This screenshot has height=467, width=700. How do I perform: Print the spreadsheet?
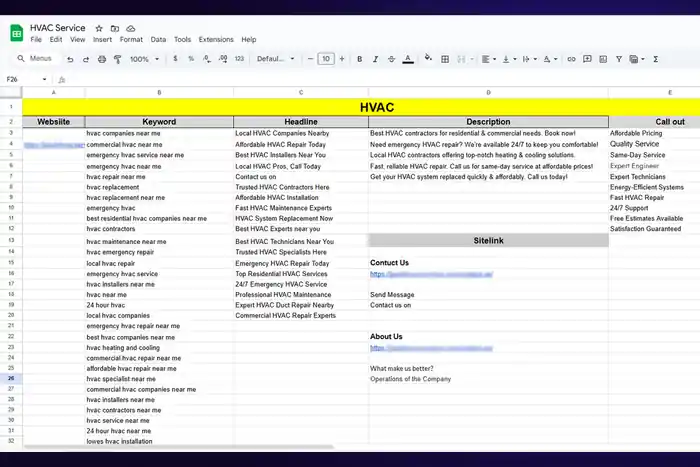(x=102, y=59)
